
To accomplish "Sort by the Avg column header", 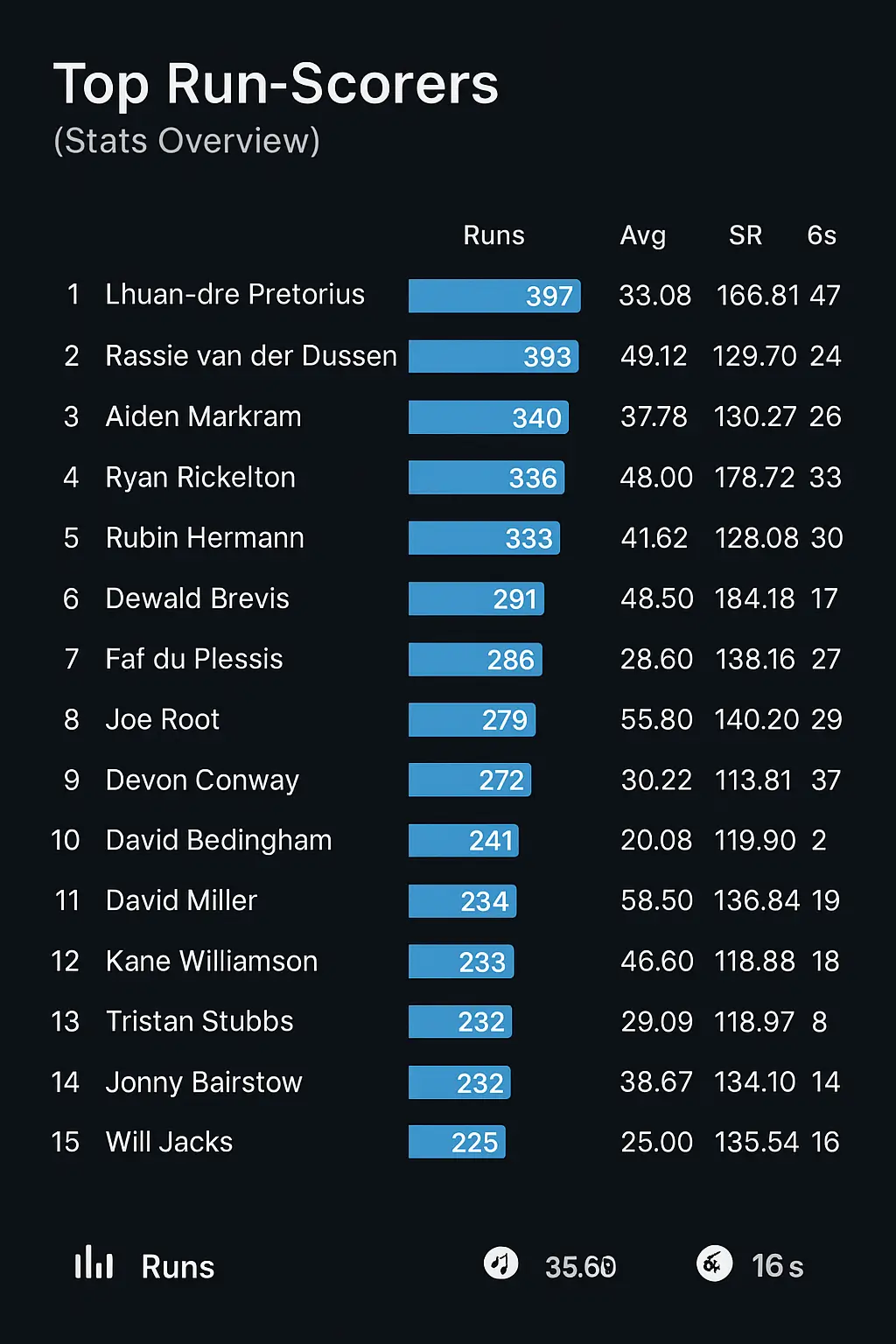I will point(643,235).
